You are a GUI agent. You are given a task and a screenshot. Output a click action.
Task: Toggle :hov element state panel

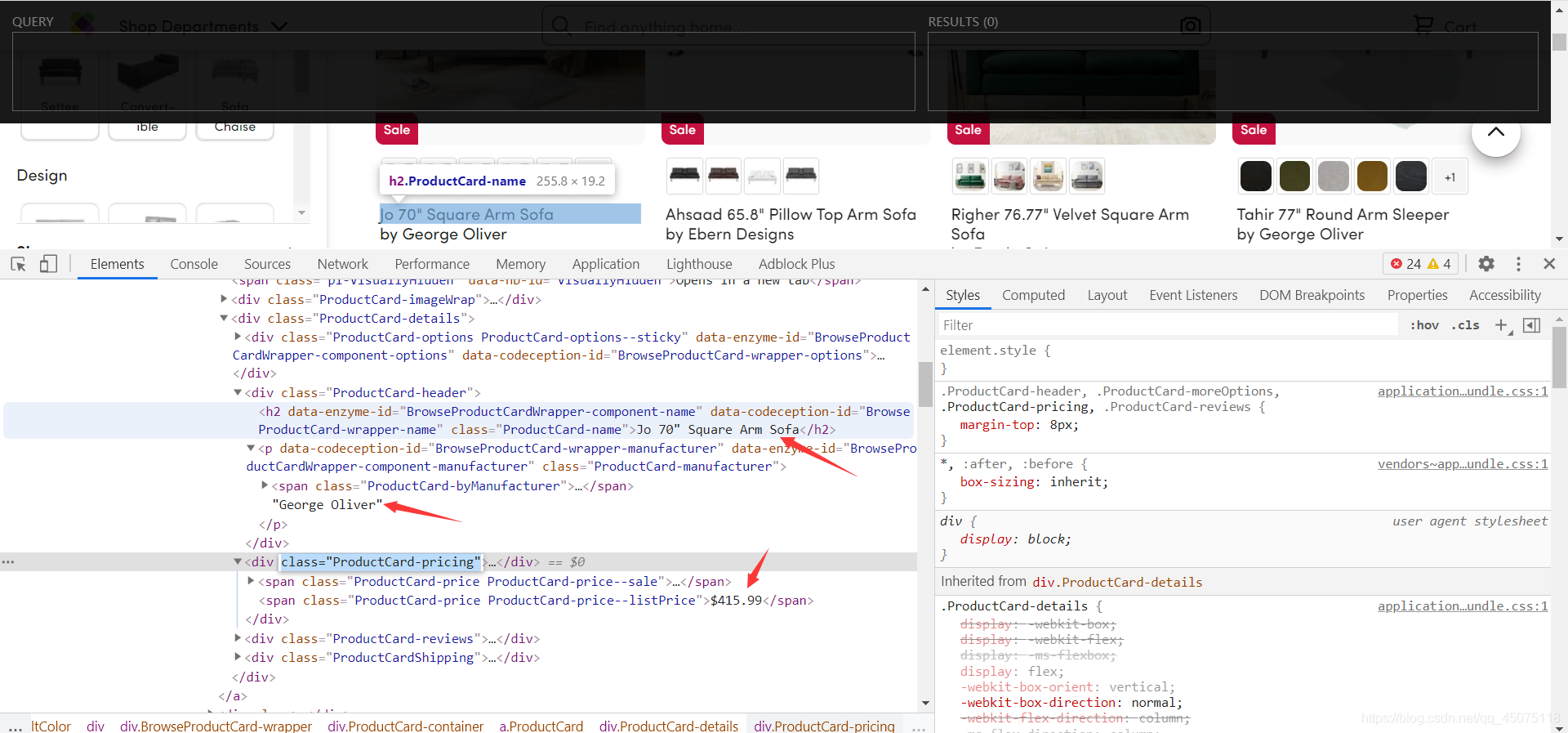point(1424,325)
